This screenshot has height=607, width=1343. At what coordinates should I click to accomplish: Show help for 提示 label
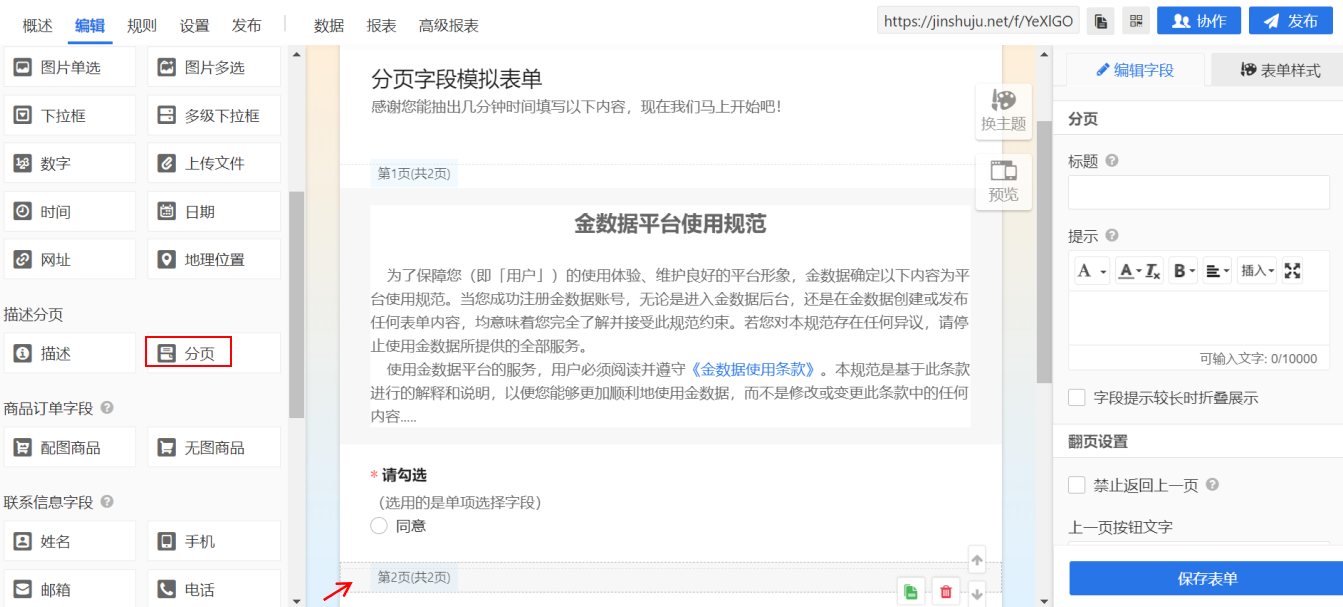[x=1111, y=237]
